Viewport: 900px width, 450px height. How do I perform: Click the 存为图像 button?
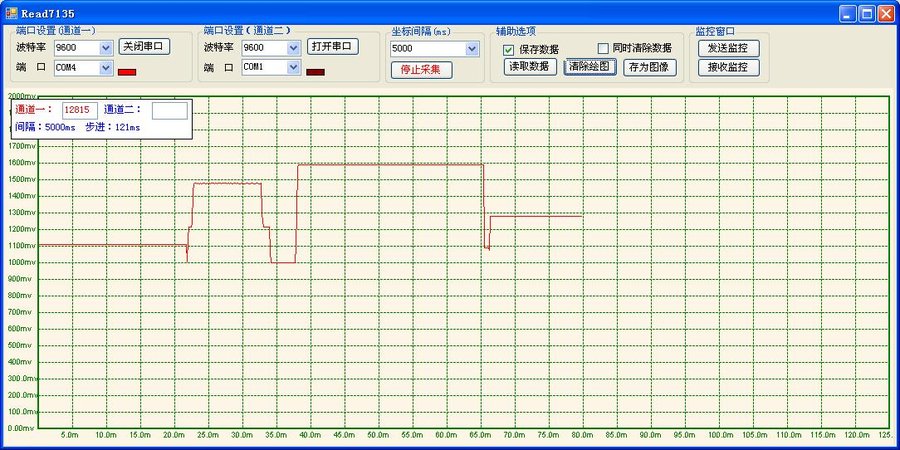click(x=650, y=67)
